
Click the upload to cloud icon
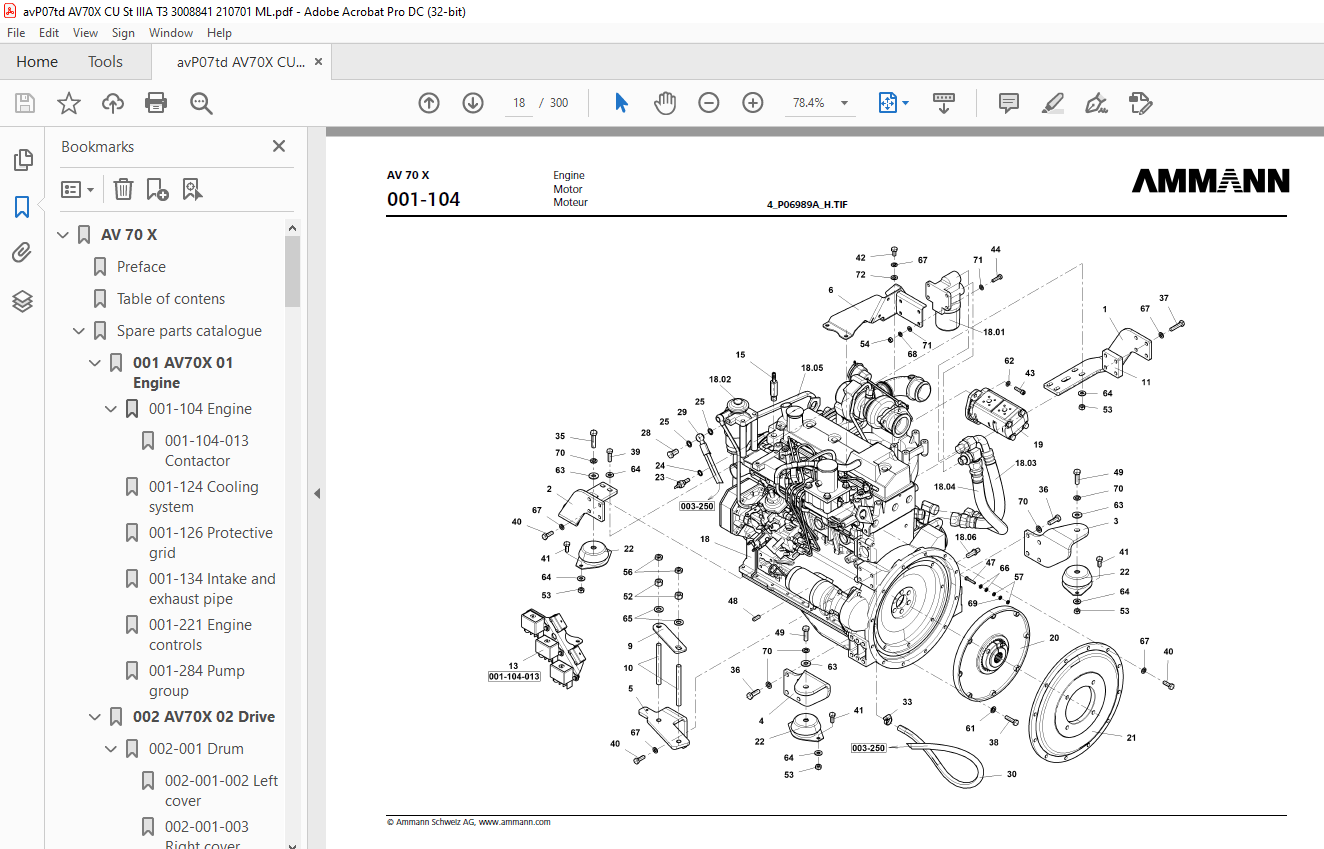[113, 103]
